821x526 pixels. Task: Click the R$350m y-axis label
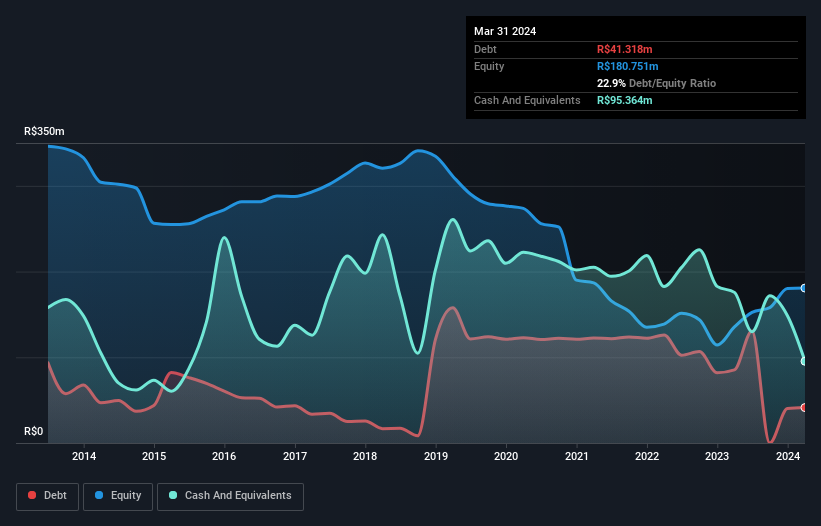(44, 131)
